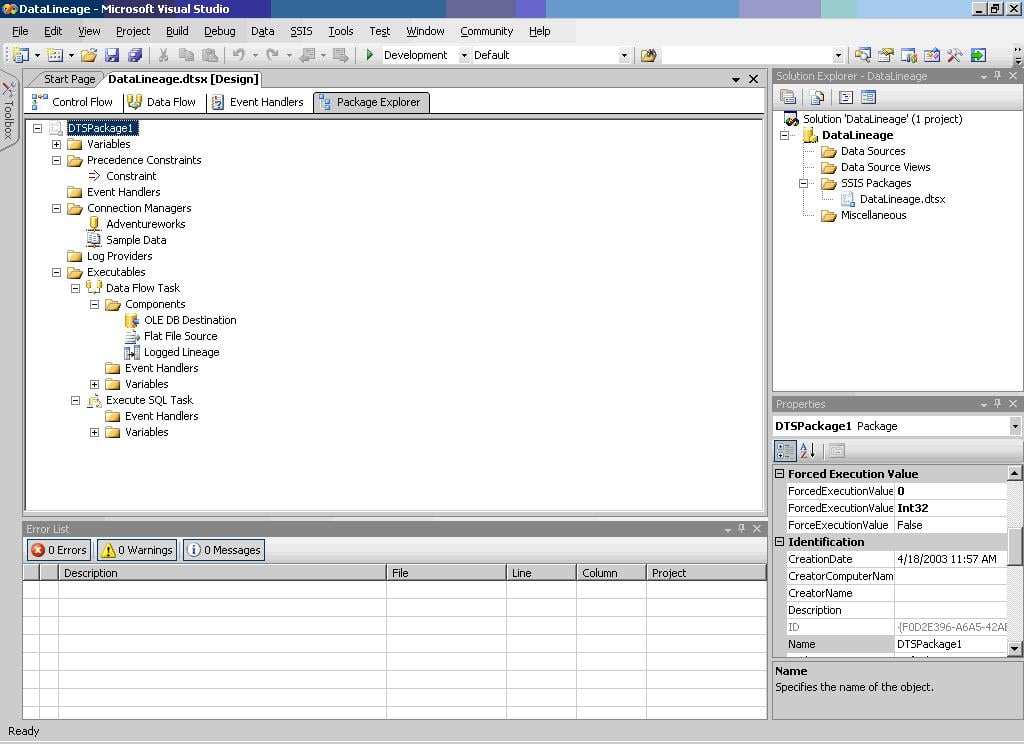Click the Paste clipboard toolbar icon
The width and height of the screenshot is (1024, 744).
coord(210,55)
